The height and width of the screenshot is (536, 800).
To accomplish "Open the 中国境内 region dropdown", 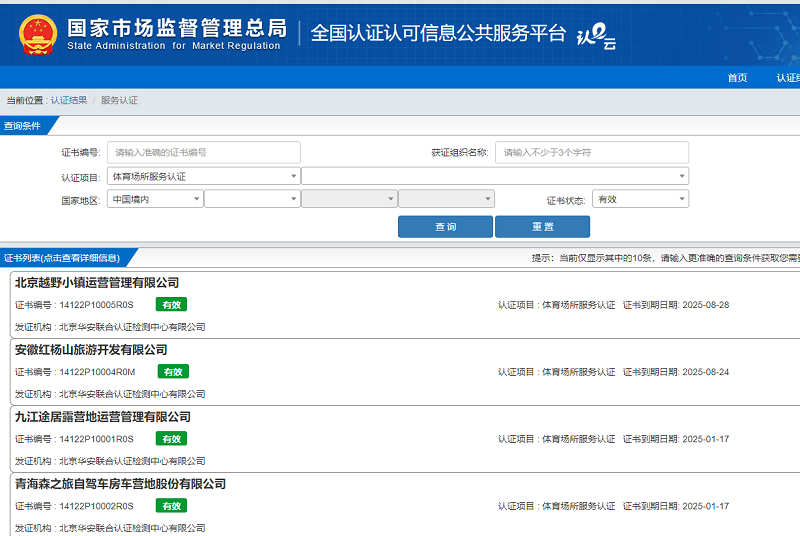I will pyautogui.click(x=155, y=199).
